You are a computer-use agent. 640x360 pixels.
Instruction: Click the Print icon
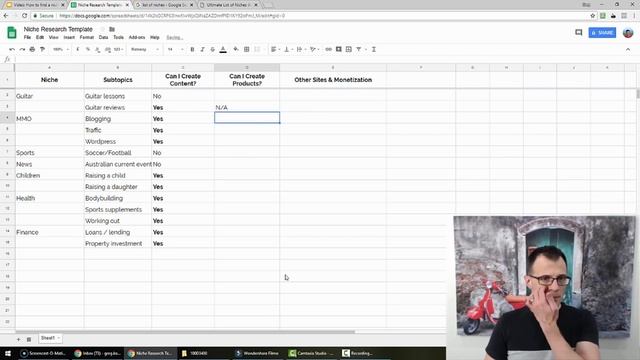coord(32,49)
